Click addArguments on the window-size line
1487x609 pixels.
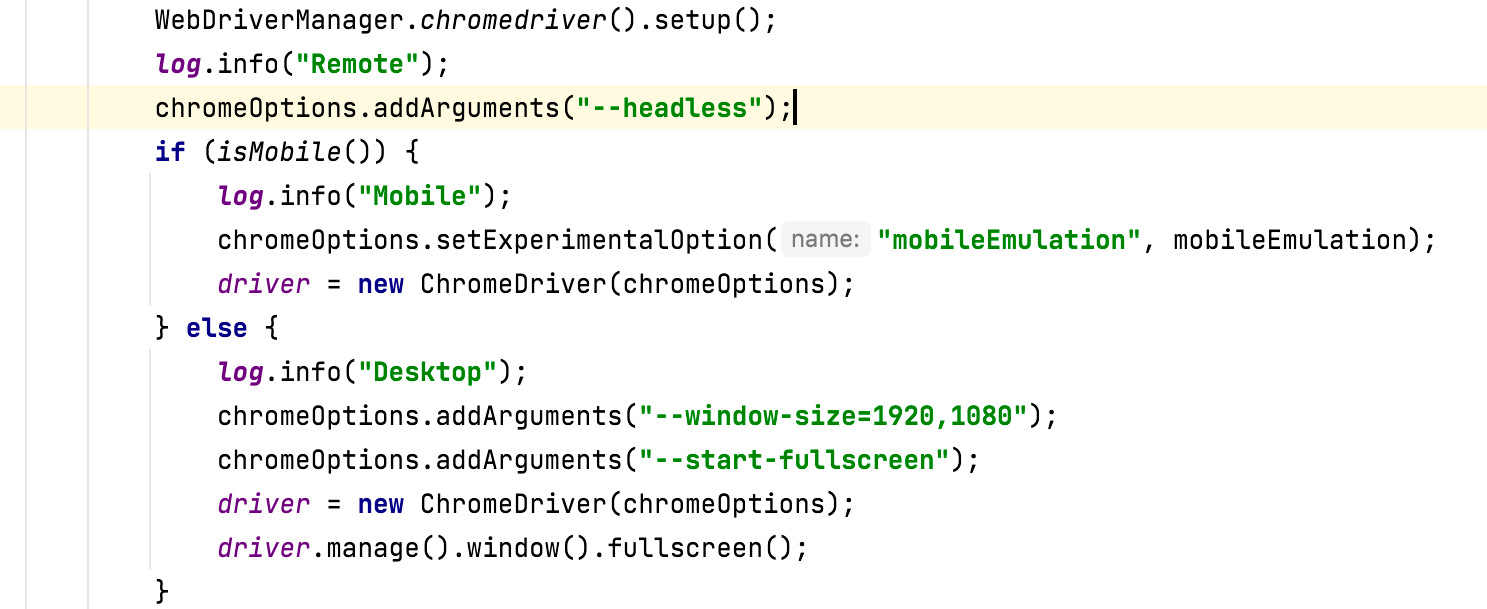point(529,416)
